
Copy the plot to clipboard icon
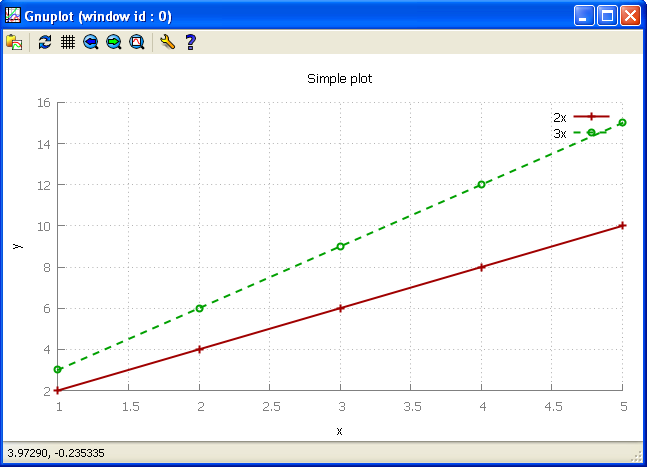tap(14, 42)
